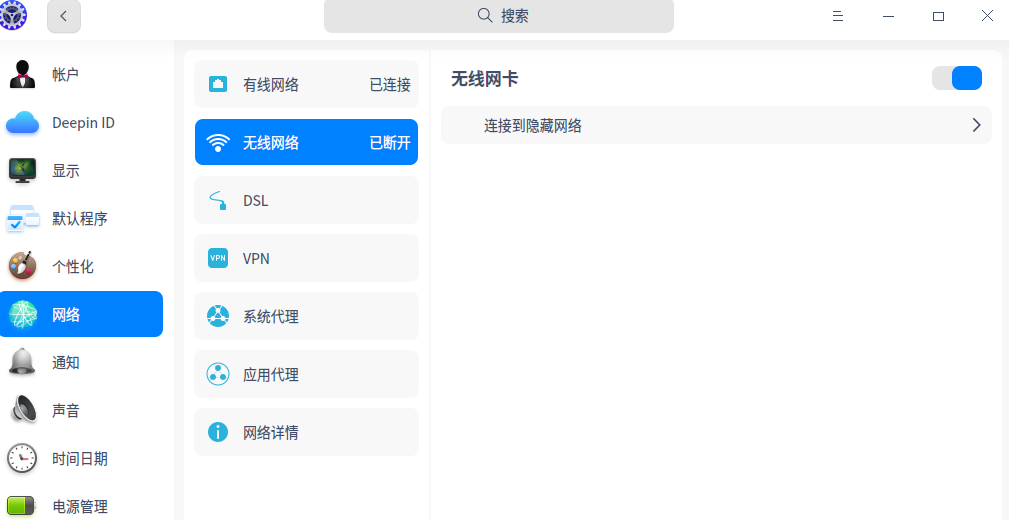The image size is (1009, 520).
Task: Expand the chevron beside 连接到隐藏网络
Action: coord(976,125)
